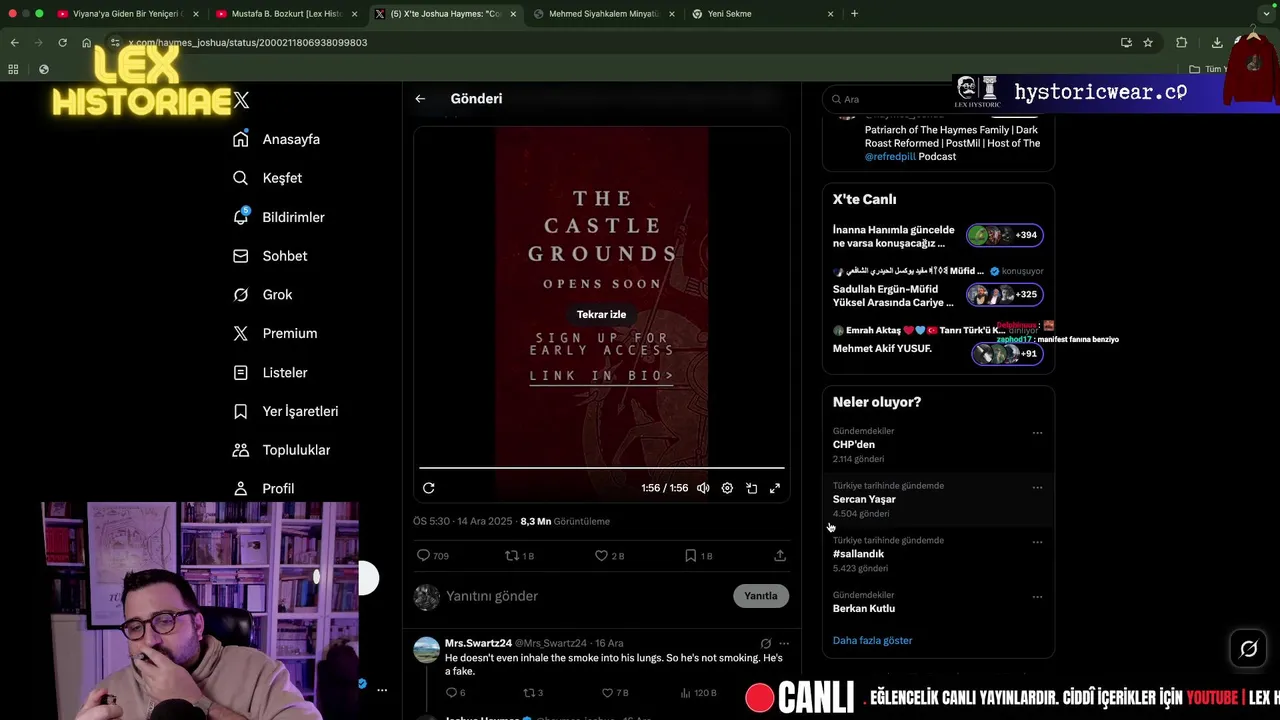
Task: Switch to Mustafa B. Bozkurt tab
Action: (286, 14)
